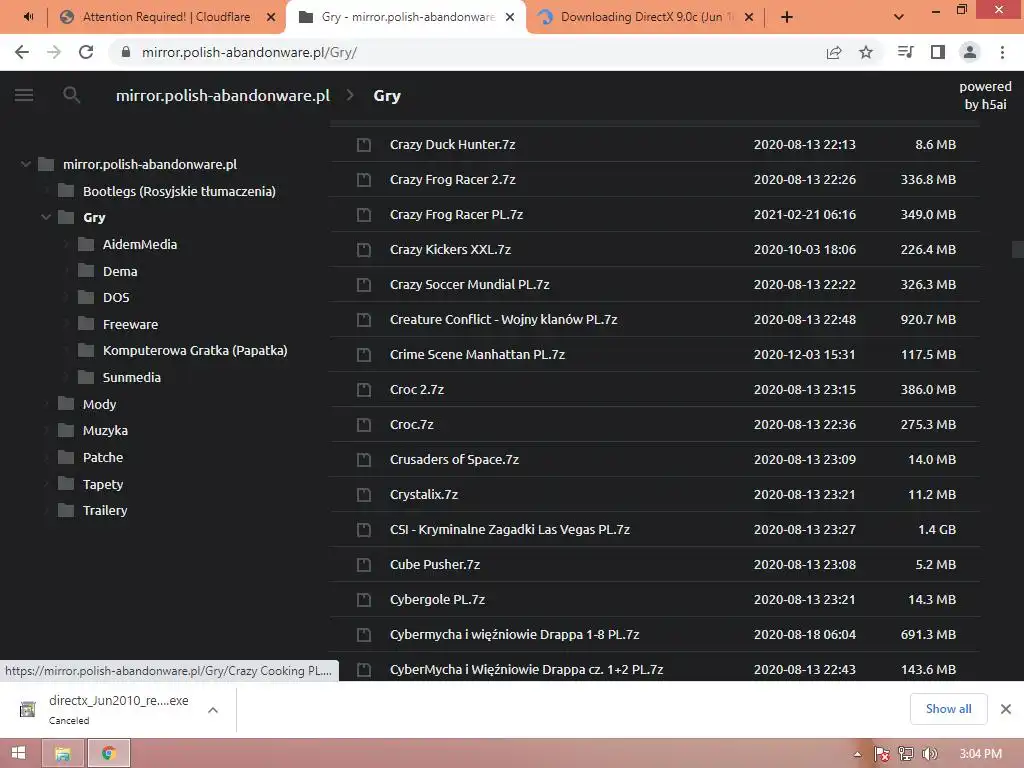This screenshot has height=768, width=1024.
Task: Click Creature Conflict - Wojny klanów PL.7z
Action: coord(504,319)
